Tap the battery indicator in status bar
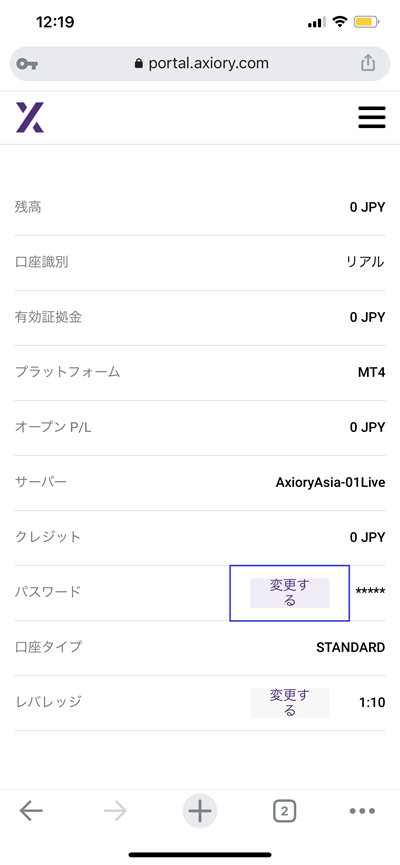This screenshot has height=865, width=400. coord(367,22)
